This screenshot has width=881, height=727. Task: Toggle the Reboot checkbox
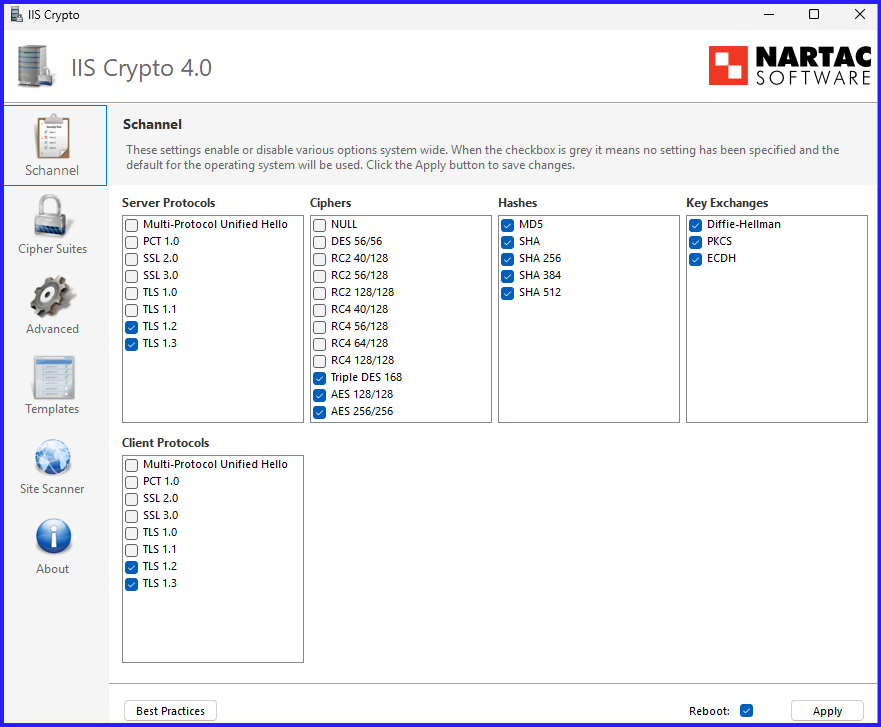[746, 711]
